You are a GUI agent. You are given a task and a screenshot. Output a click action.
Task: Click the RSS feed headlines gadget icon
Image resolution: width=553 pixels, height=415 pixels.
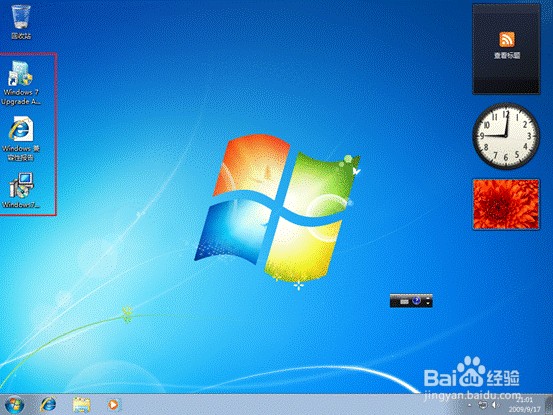506,39
